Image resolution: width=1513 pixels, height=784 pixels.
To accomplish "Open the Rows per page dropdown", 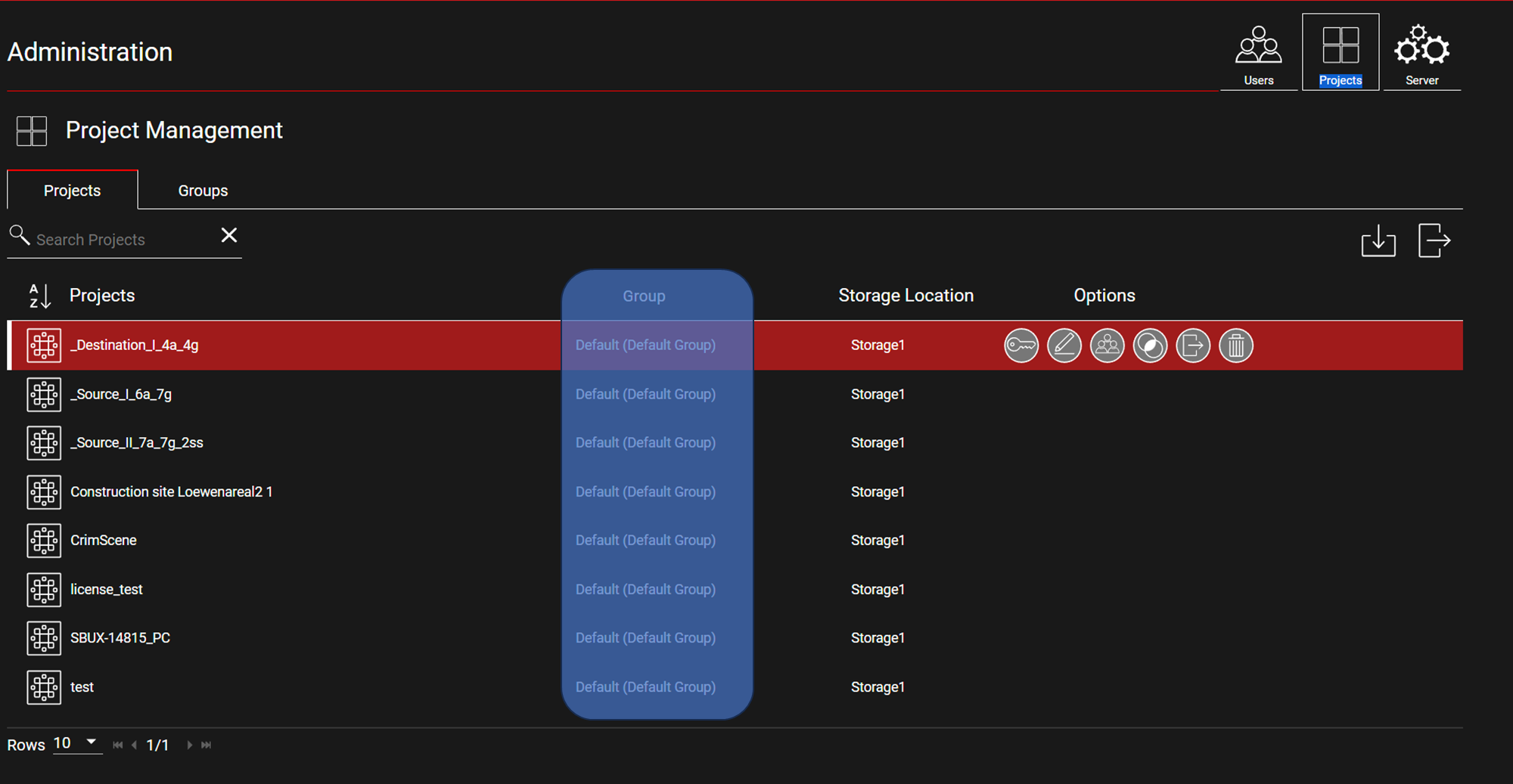I will coord(77,743).
